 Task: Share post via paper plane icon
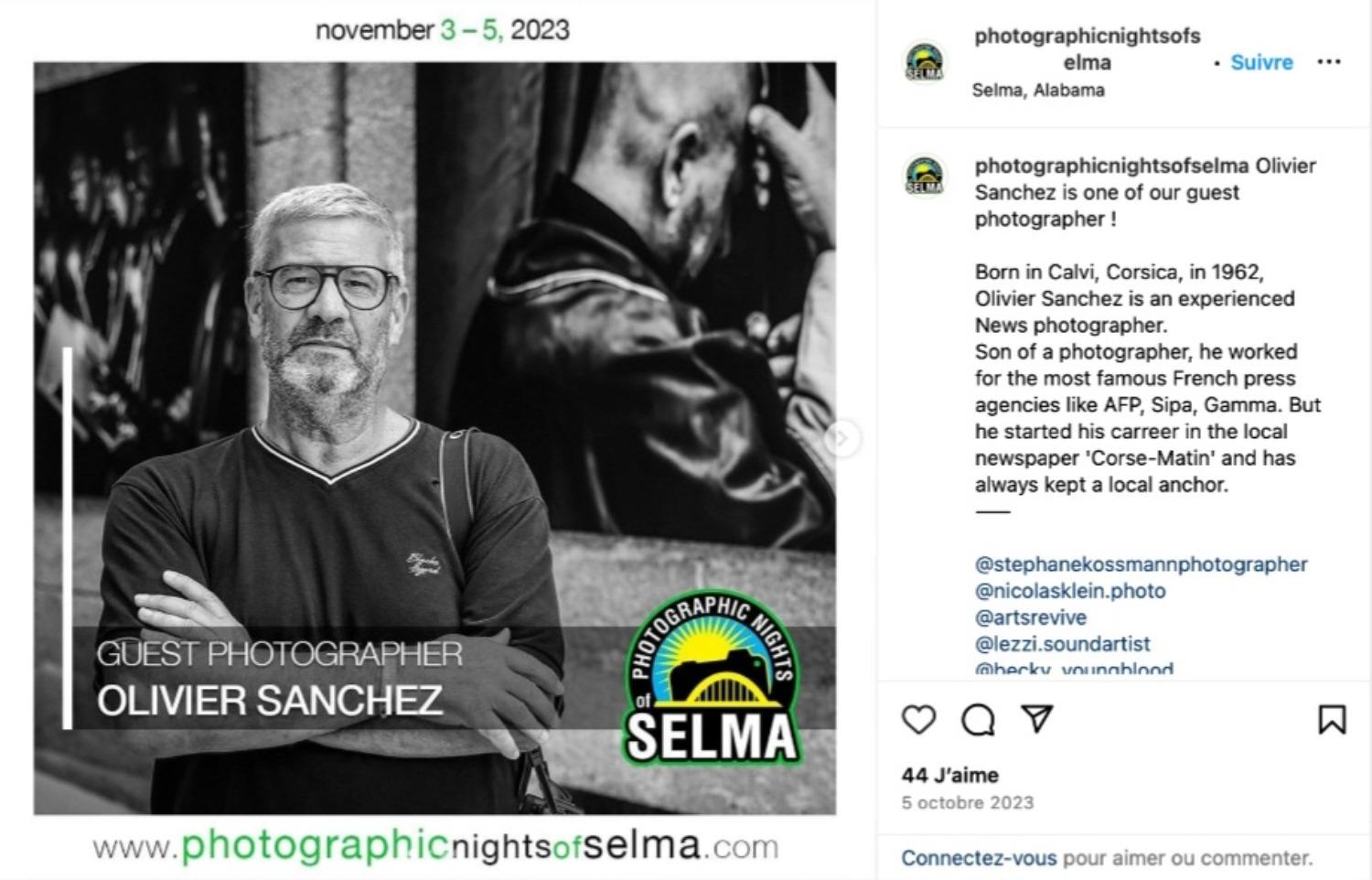click(1037, 718)
